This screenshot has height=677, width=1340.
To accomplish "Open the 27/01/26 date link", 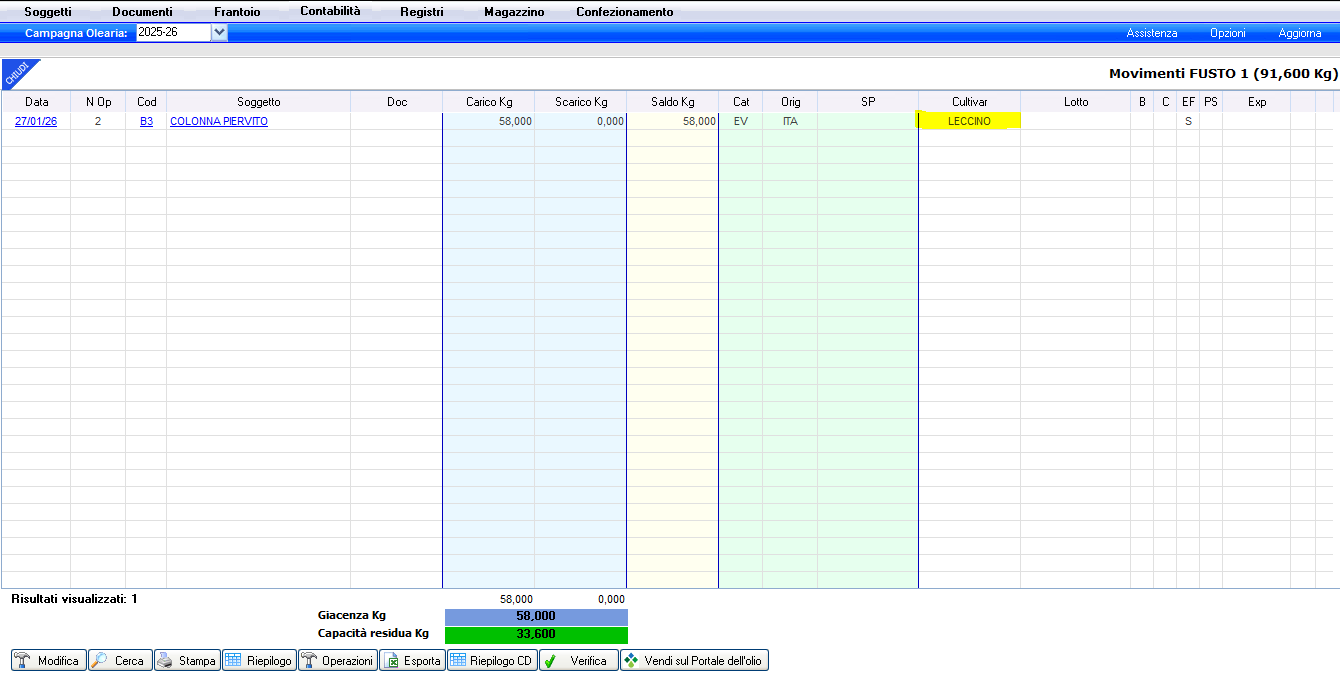I will pos(36,121).
